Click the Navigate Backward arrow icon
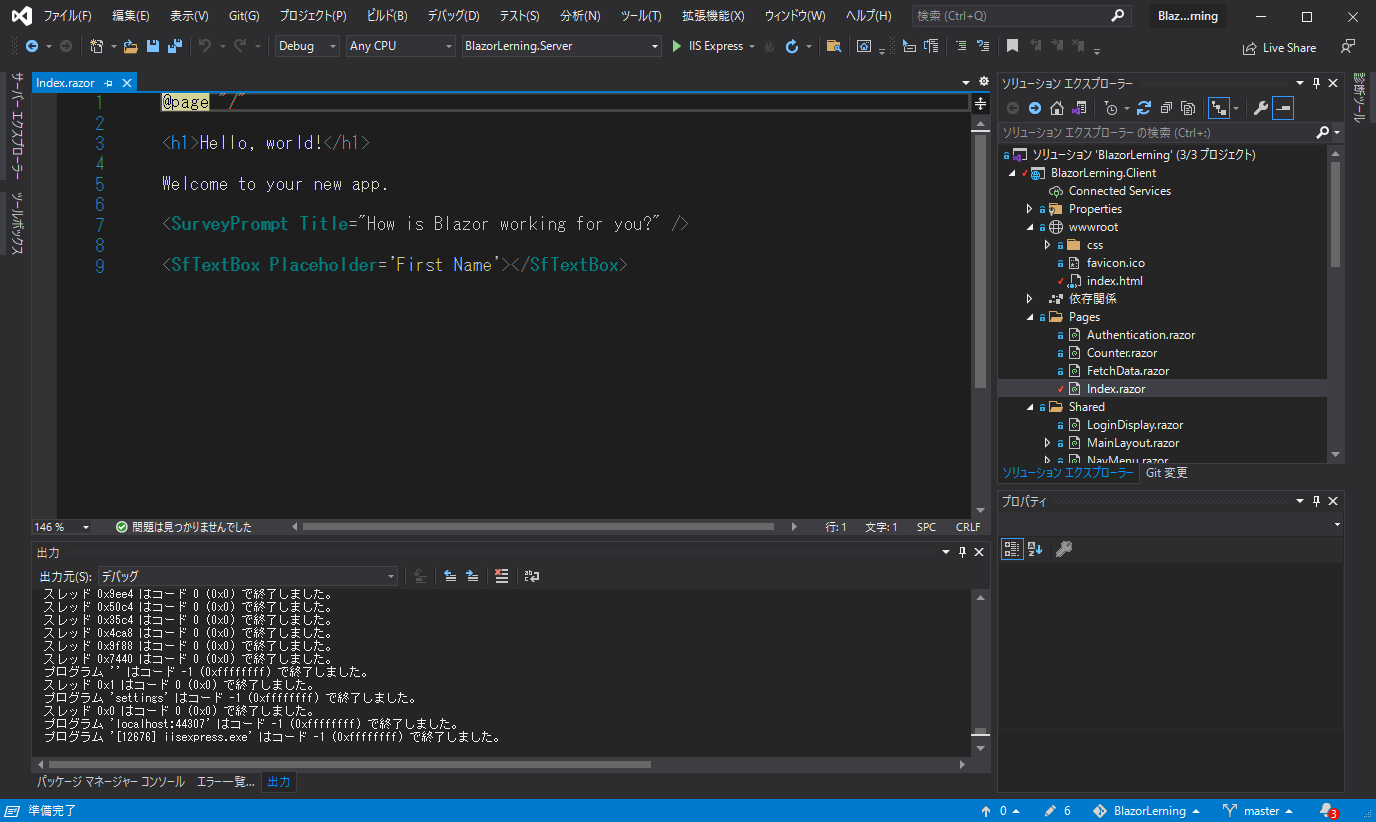This screenshot has width=1376, height=822. coord(32,46)
